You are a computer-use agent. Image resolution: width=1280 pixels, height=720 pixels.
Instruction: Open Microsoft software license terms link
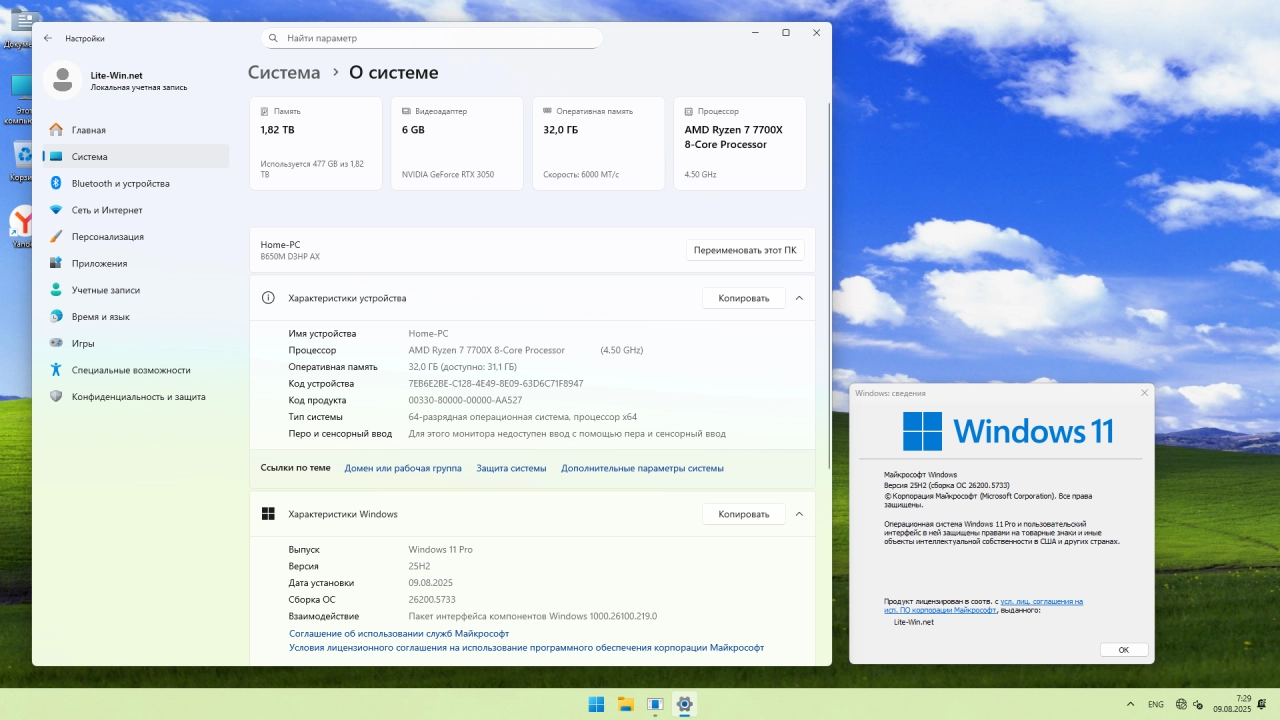[x=526, y=647]
